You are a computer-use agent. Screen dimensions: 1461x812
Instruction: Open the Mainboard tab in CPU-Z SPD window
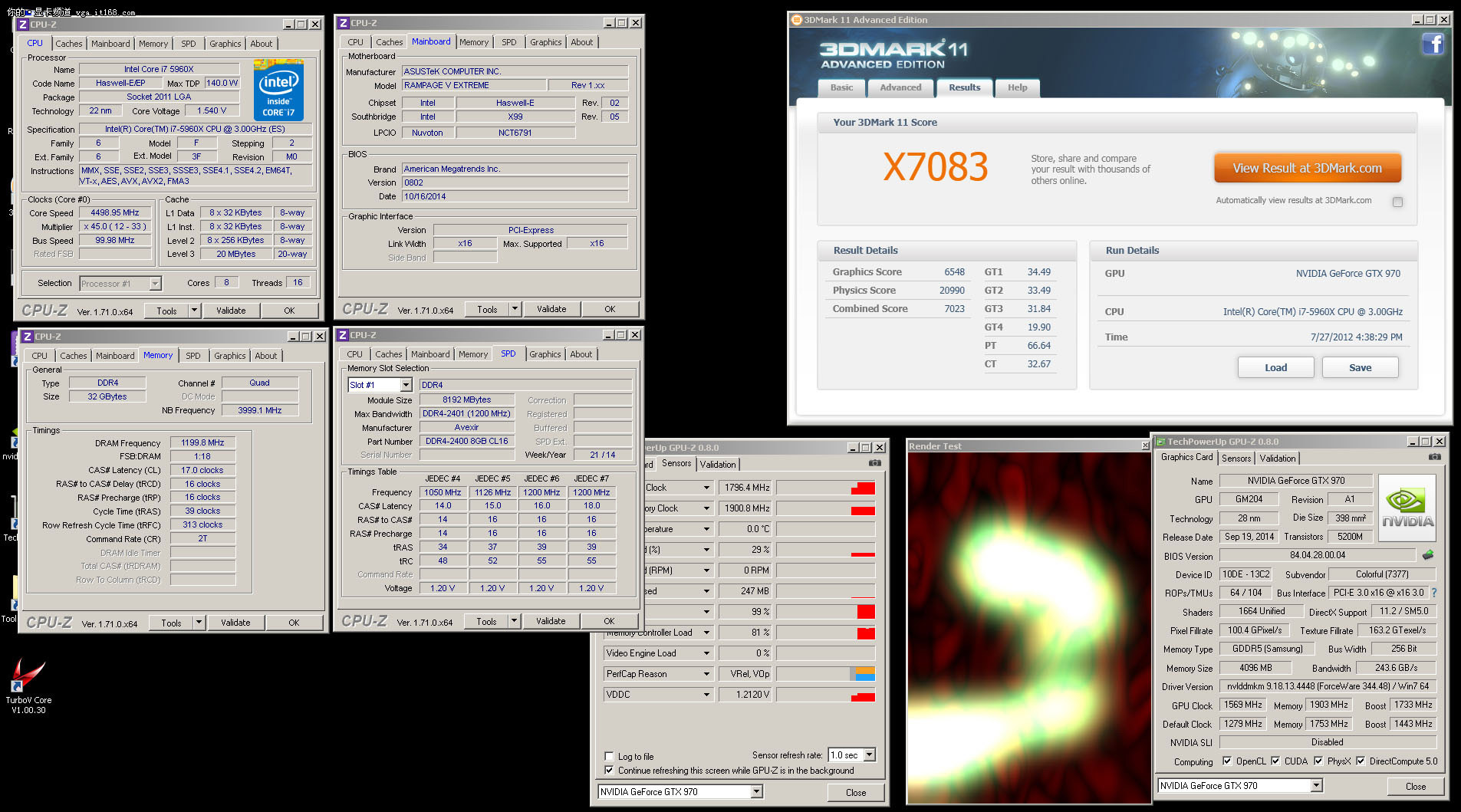[430, 354]
